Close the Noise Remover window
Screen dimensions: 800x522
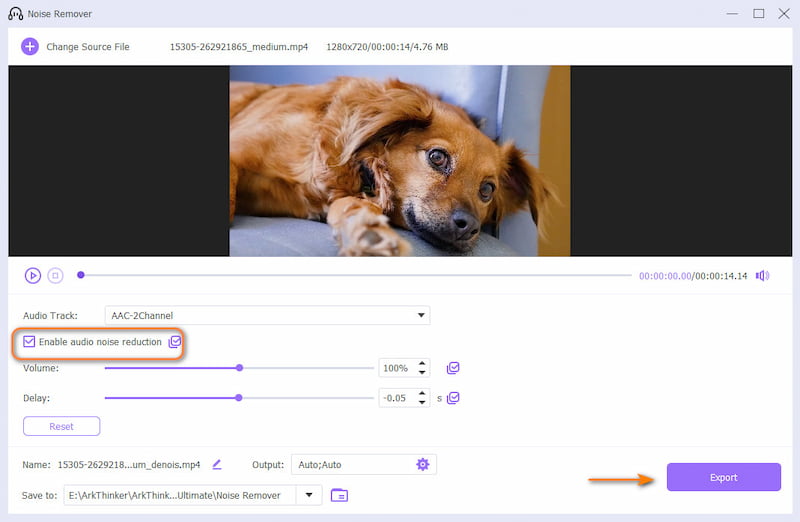[784, 14]
